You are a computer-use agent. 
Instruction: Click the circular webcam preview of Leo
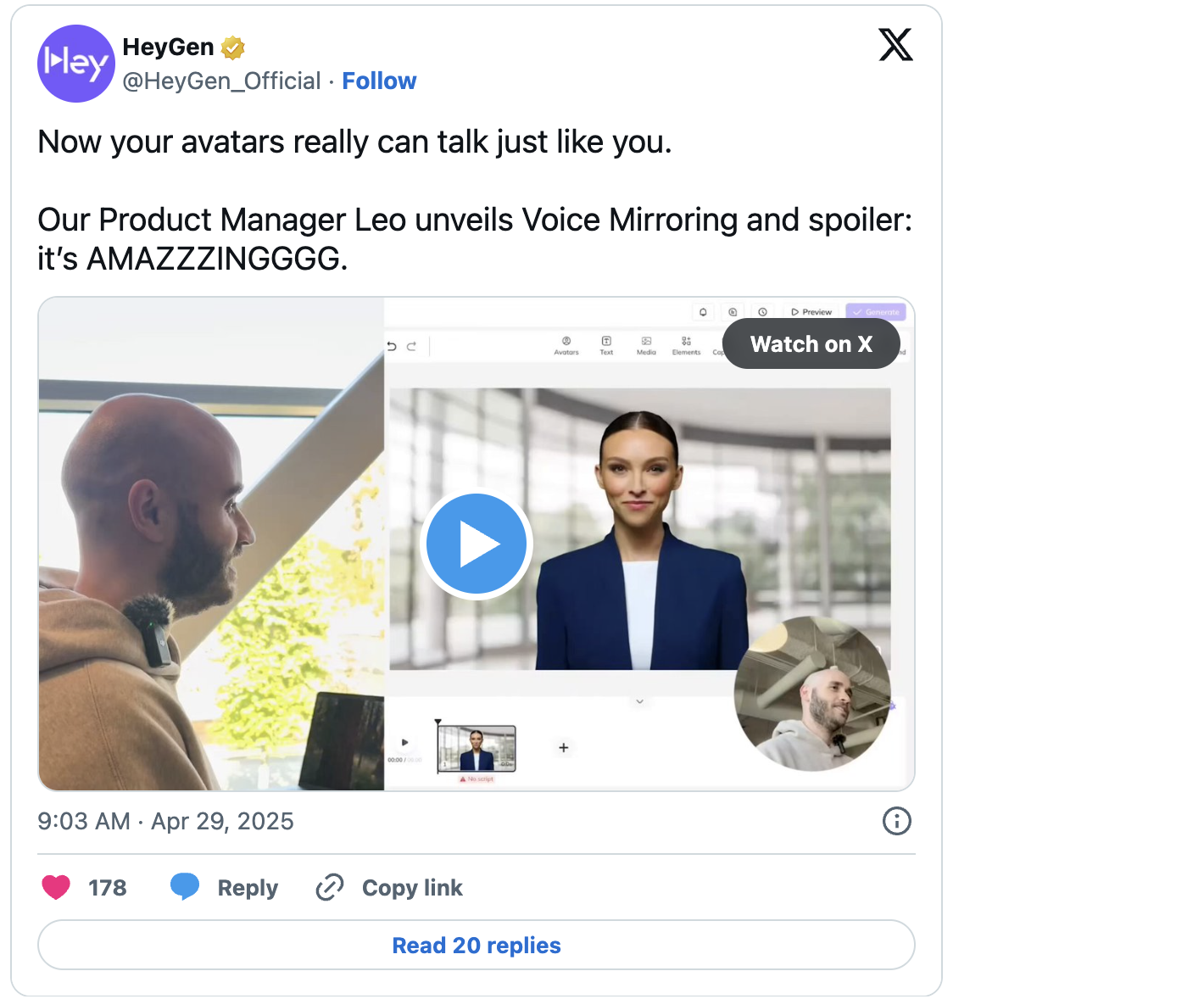click(812, 694)
